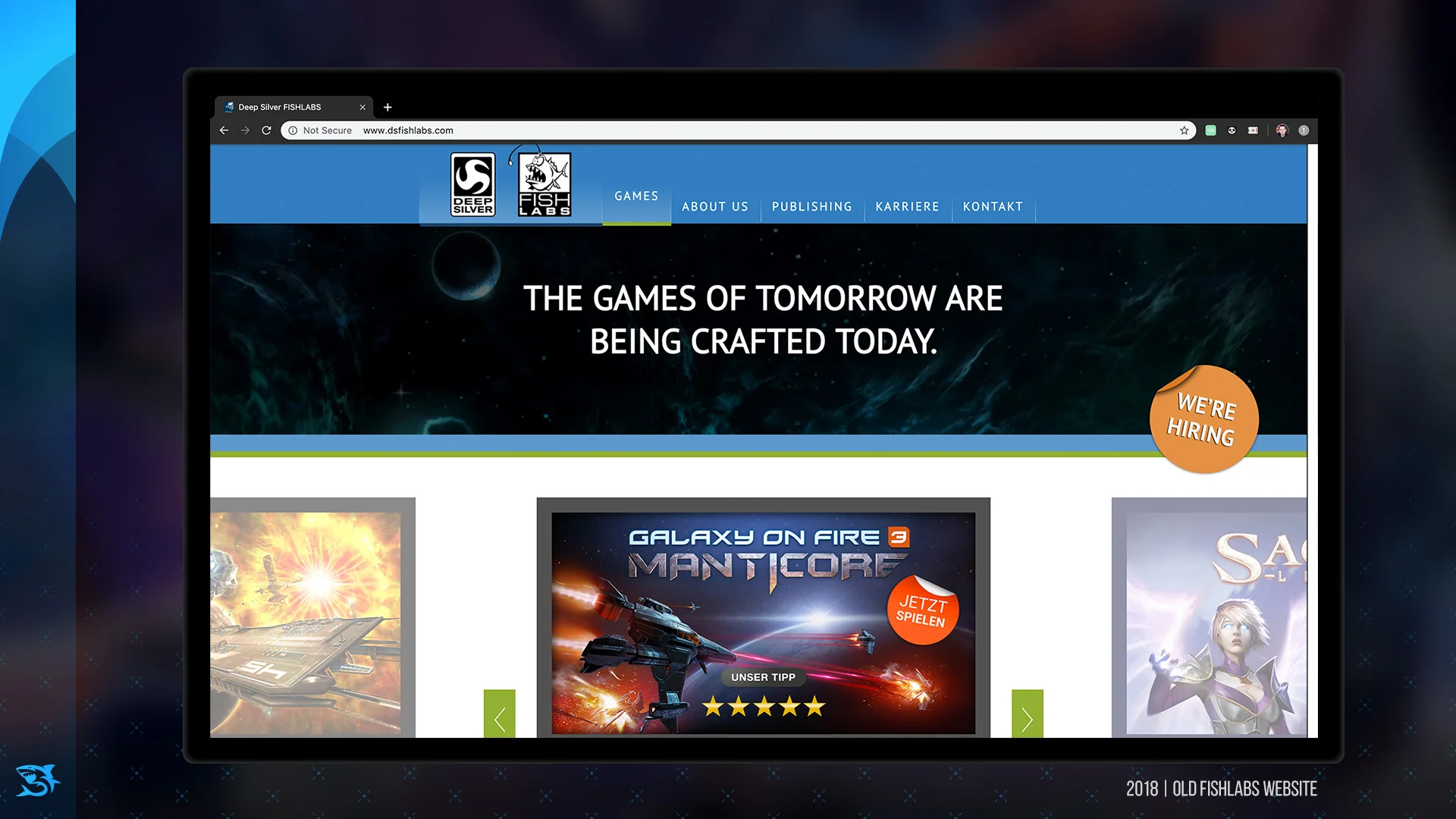Open the panda extension icon
Image resolution: width=1456 pixels, height=819 pixels.
tap(1232, 130)
